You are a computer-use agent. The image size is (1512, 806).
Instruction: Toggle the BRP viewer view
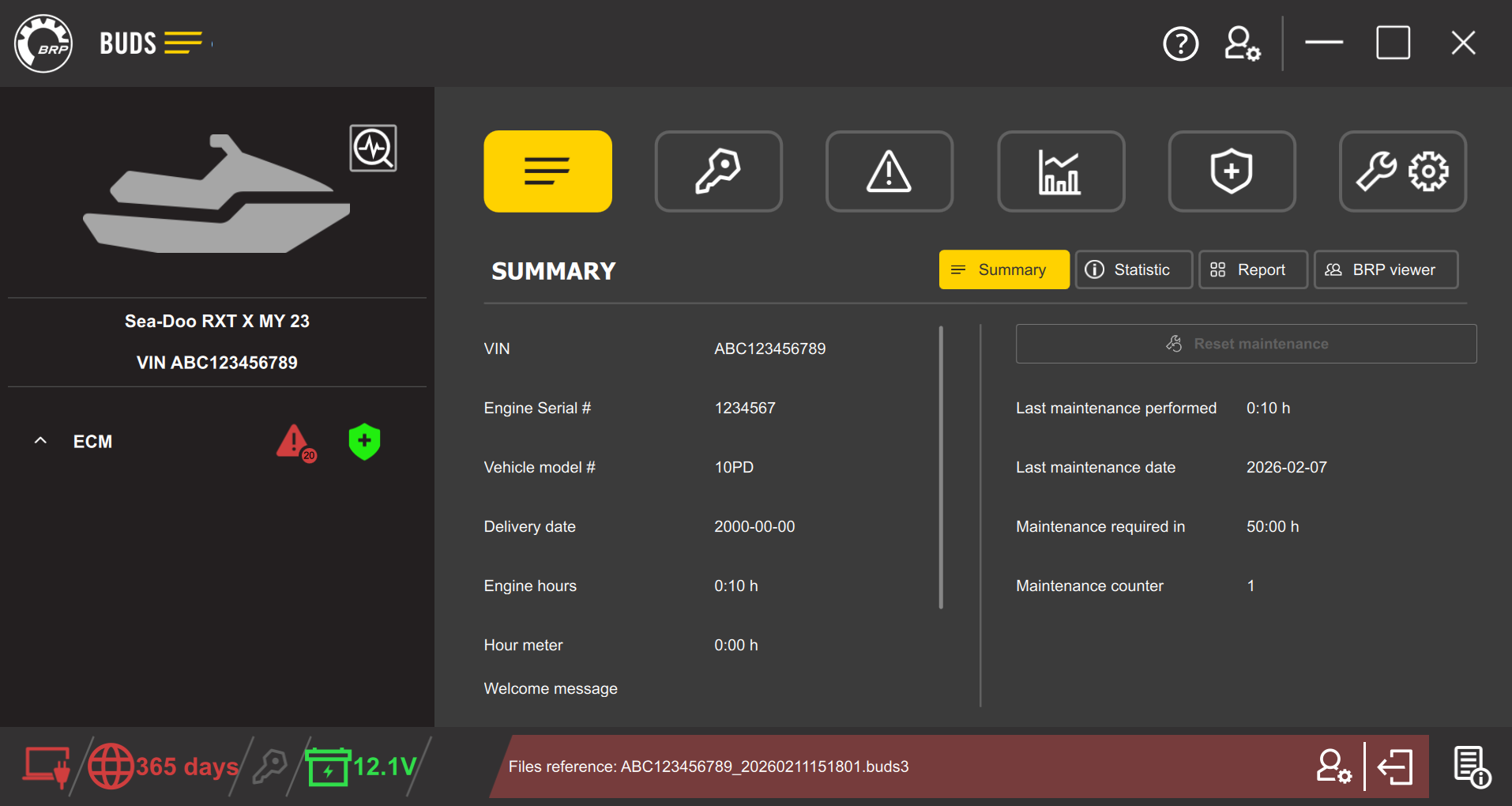point(1386,269)
